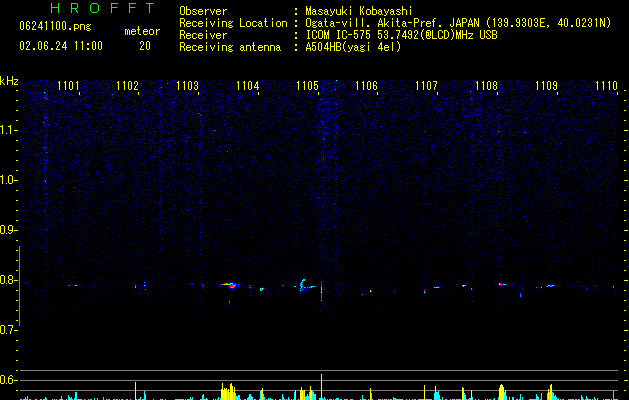Click observer name Masayuki Kobayashi
Viewport: 629px width, 400px height.
coord(359,11)
